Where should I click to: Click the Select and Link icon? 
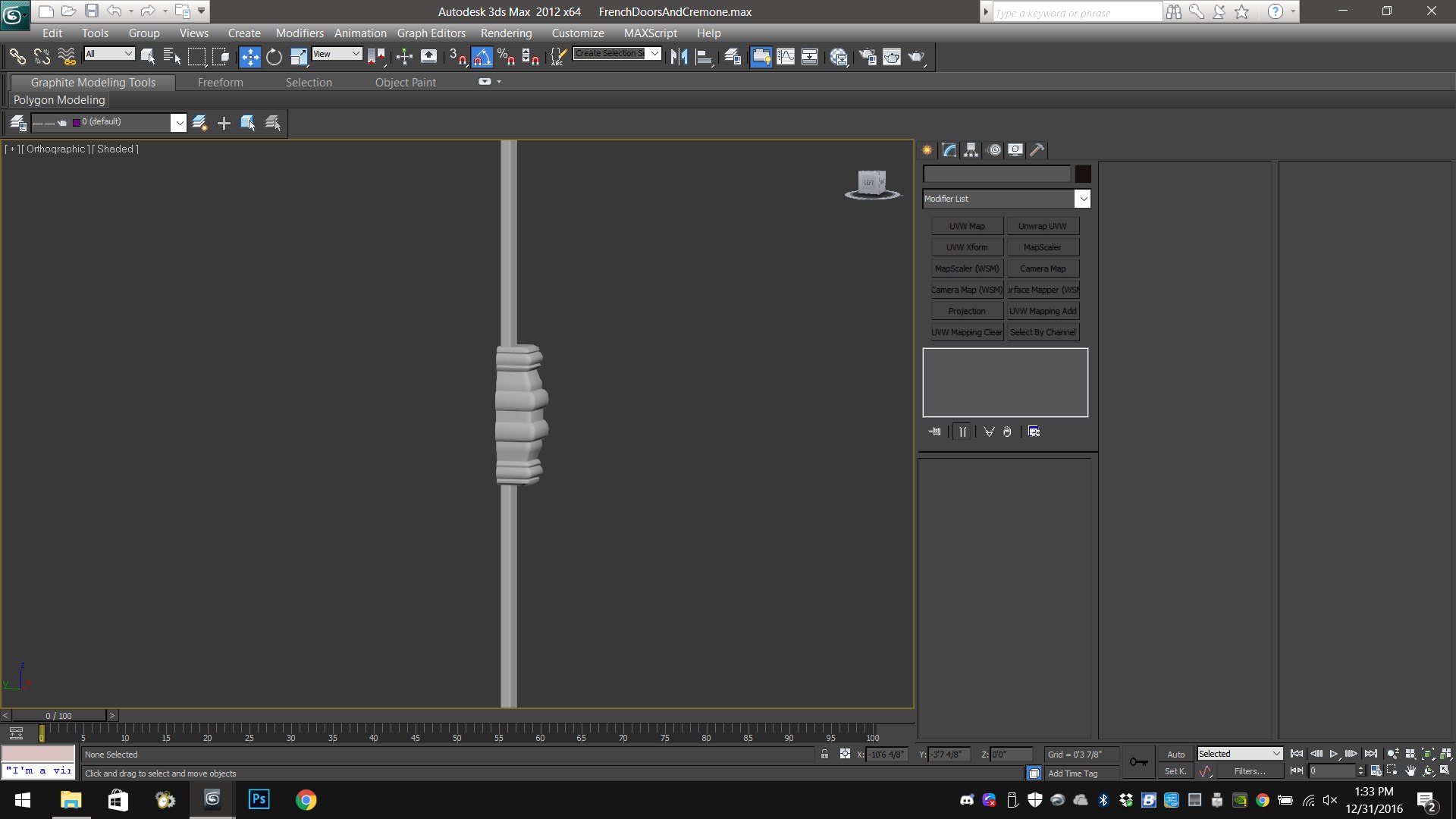click(17, 57)
